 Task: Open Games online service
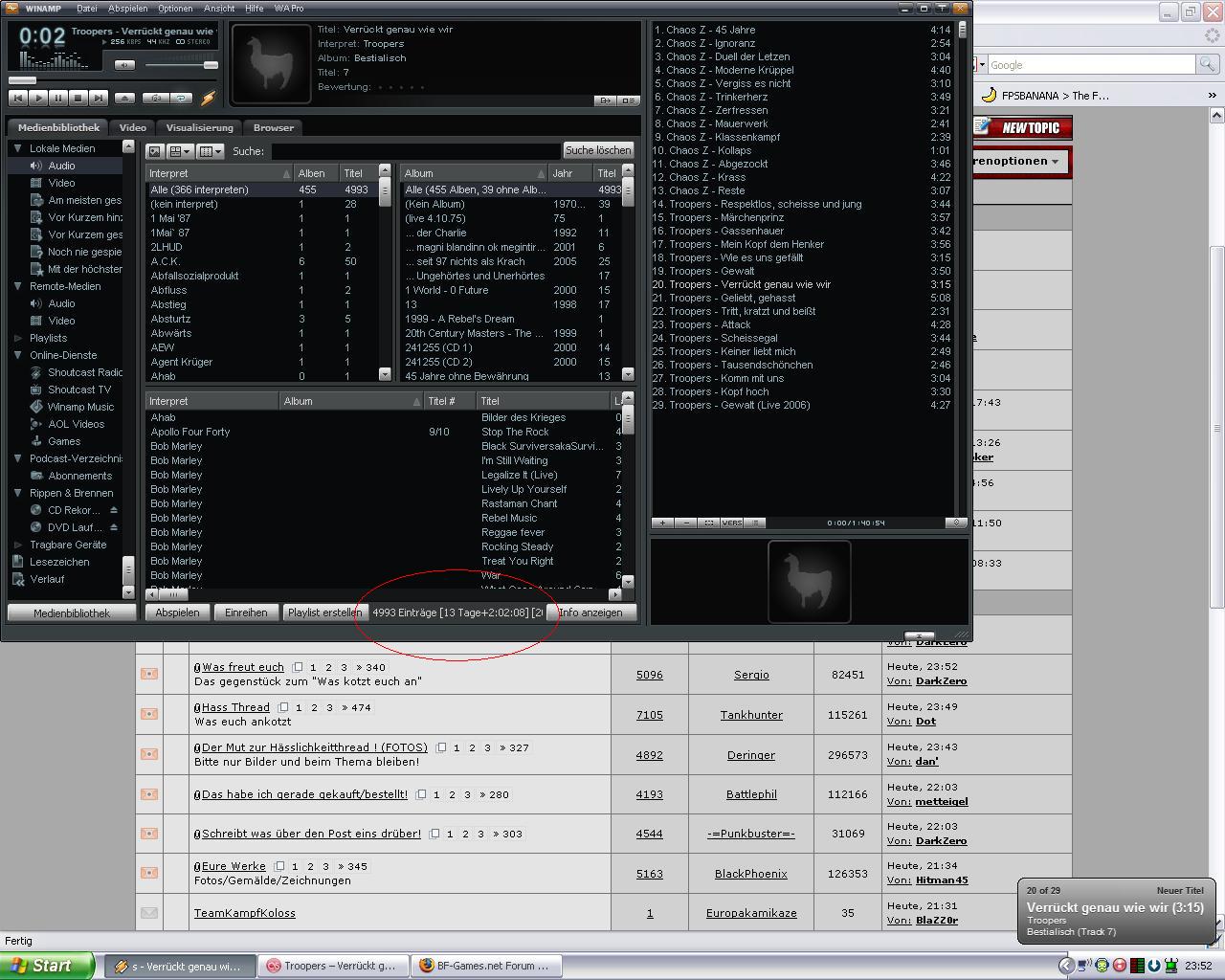[x=65, y=441]
